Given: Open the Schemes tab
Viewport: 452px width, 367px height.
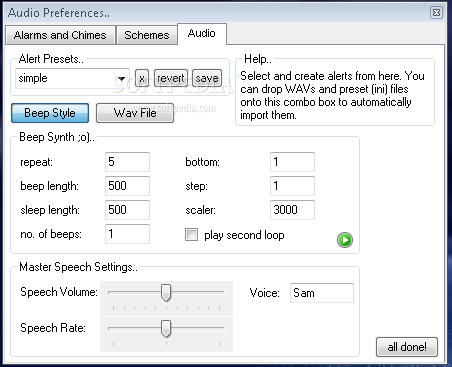Looking at the screenshot, I should (x=147, y=35).
